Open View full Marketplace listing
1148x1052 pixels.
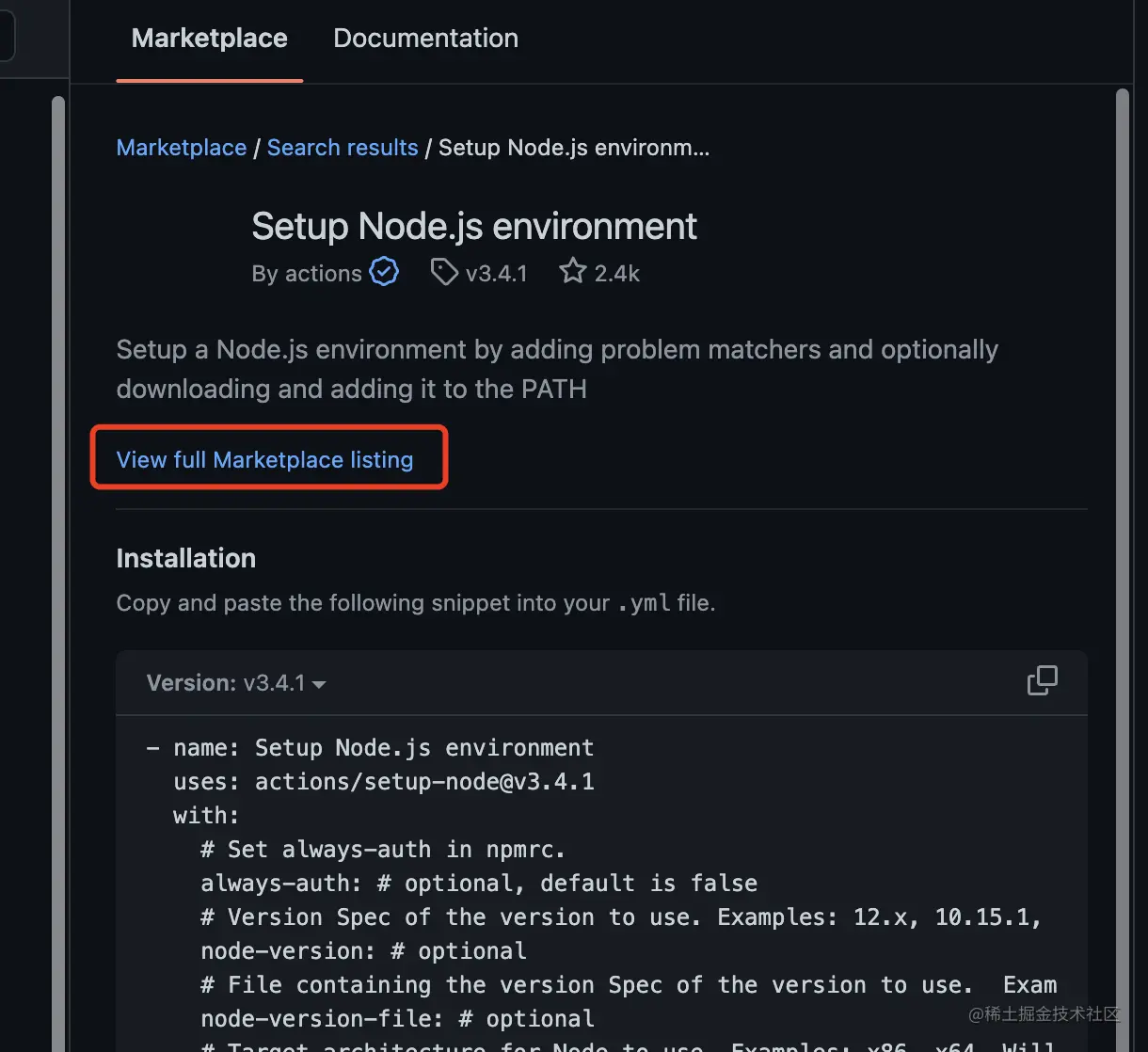point(264,460)
